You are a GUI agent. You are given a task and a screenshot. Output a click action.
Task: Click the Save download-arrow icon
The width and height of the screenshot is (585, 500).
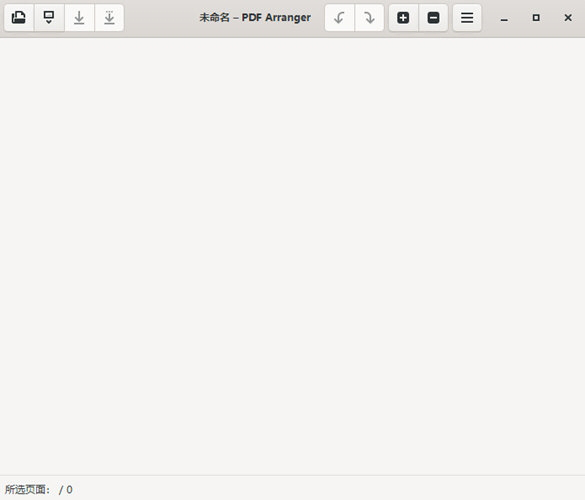click(x=79, y=18)
